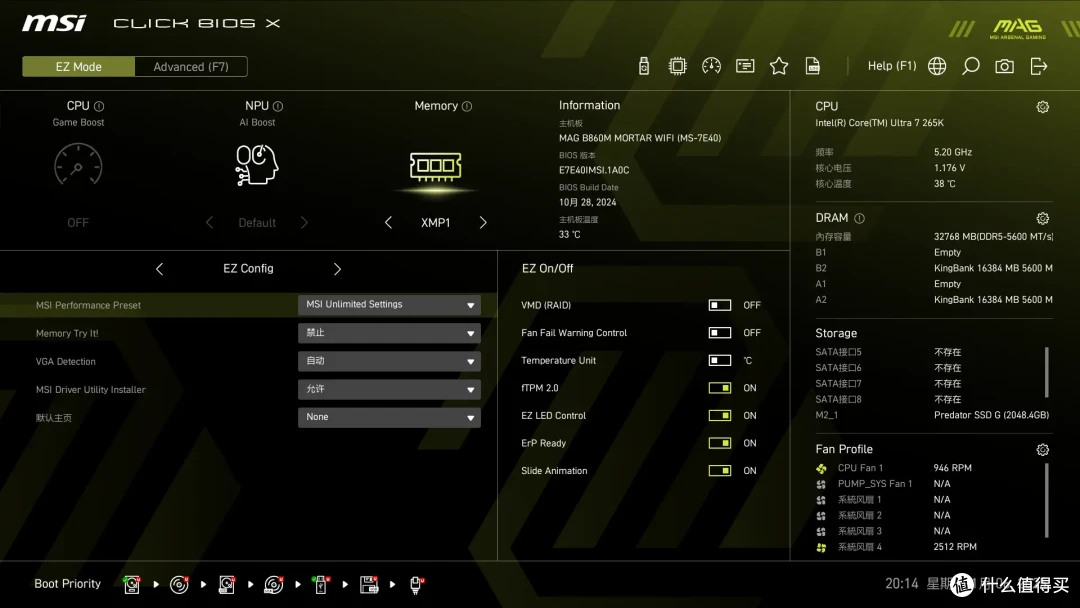
Task: Select previous NPU AI Boost mode
Action: (x=209, y=222)
